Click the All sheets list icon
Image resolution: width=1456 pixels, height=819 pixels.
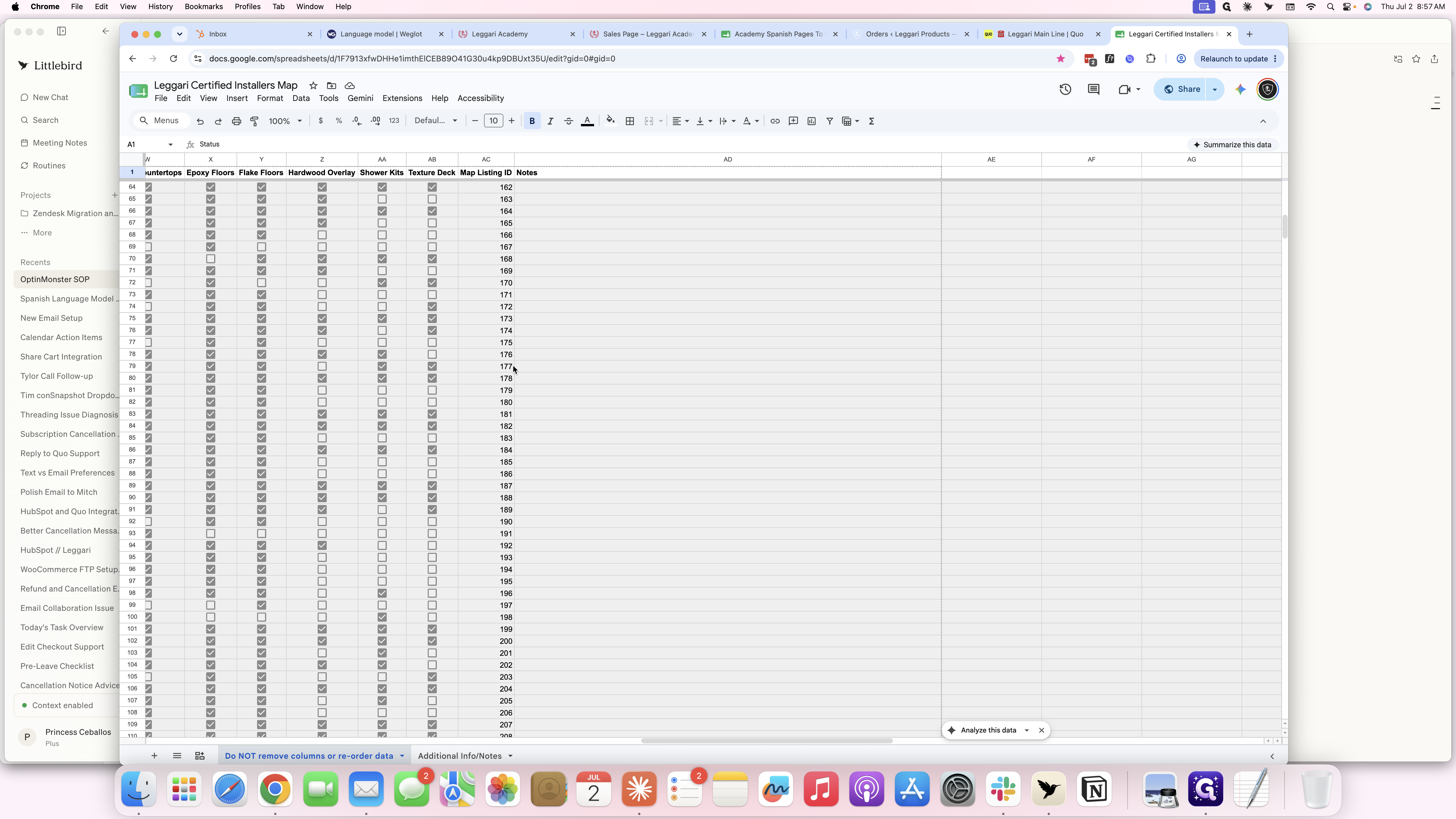point(177,756)
